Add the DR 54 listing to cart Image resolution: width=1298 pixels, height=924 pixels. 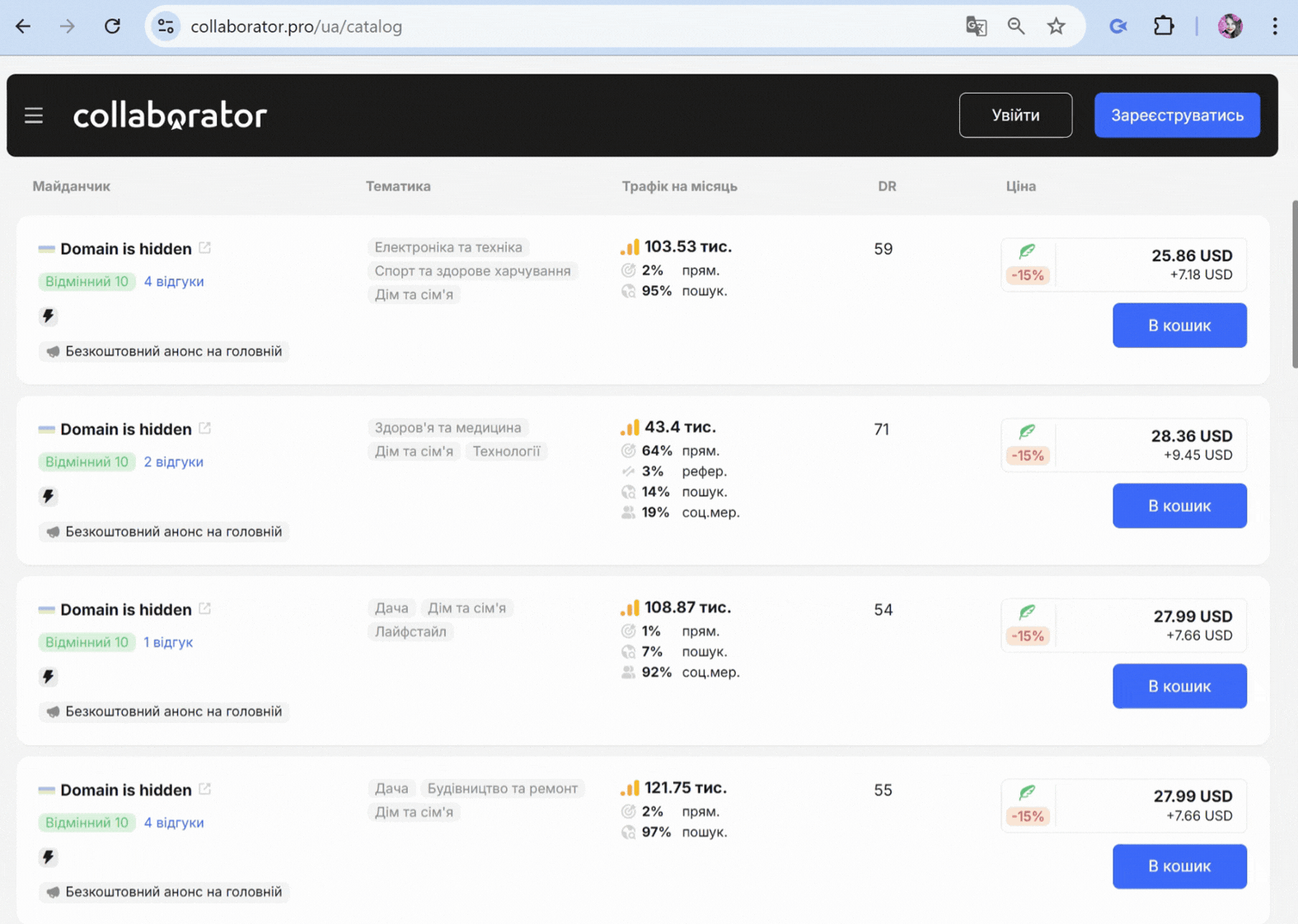(x=1179, y=687)
